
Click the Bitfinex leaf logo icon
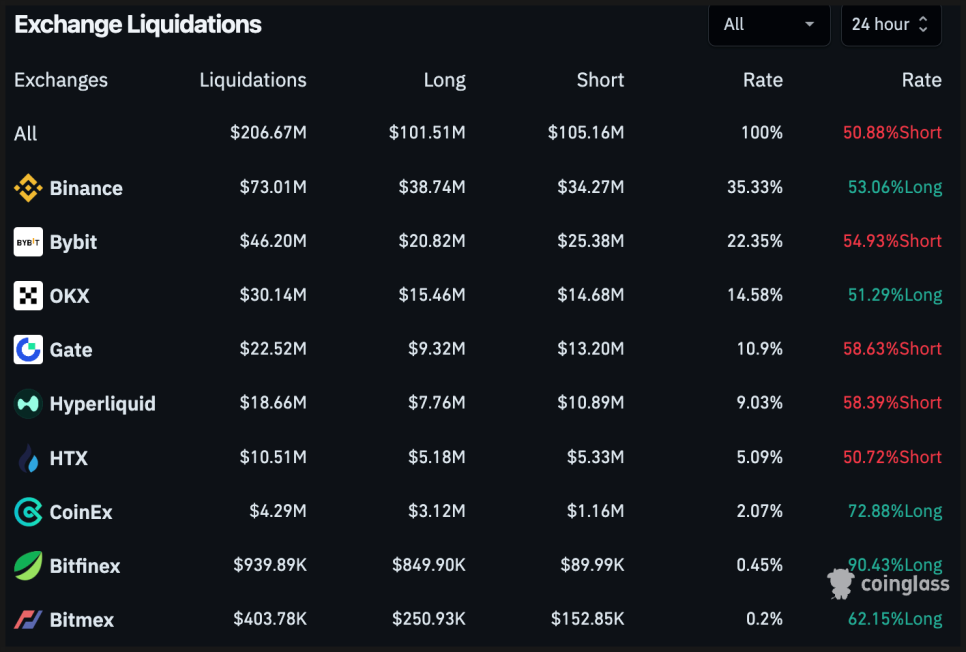(x=28, y=566)
